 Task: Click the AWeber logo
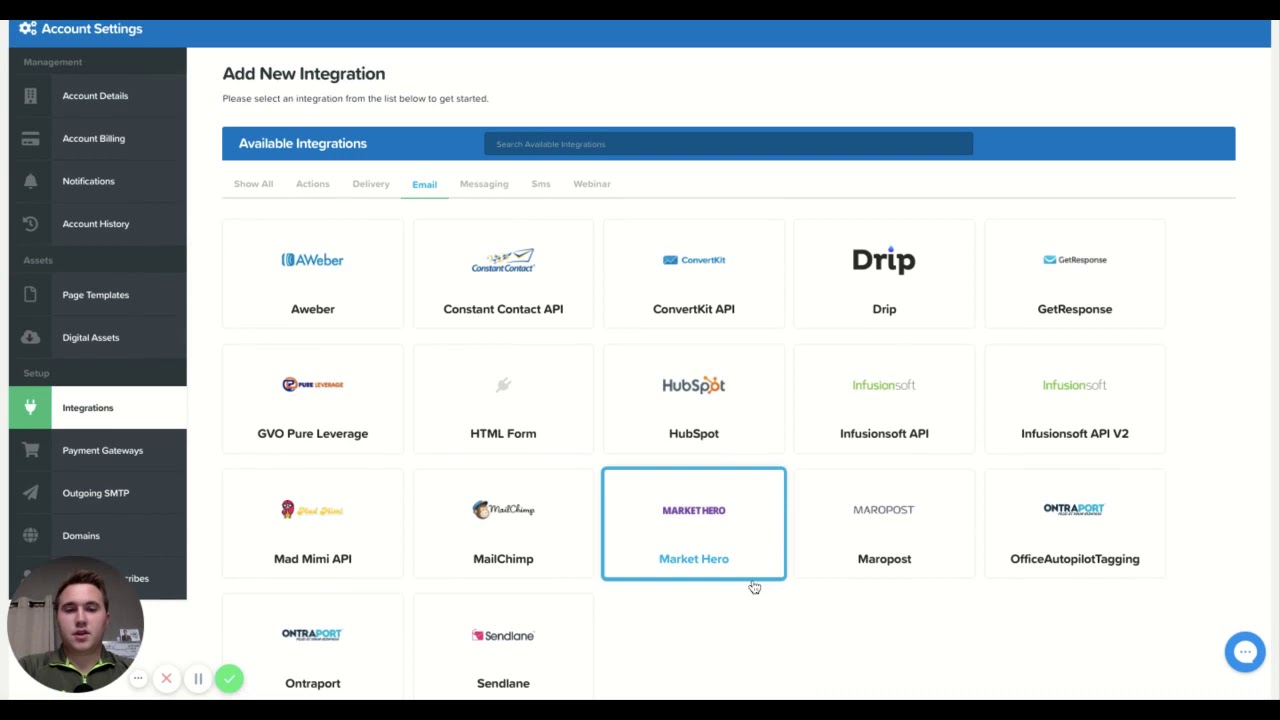click(313, 260)
